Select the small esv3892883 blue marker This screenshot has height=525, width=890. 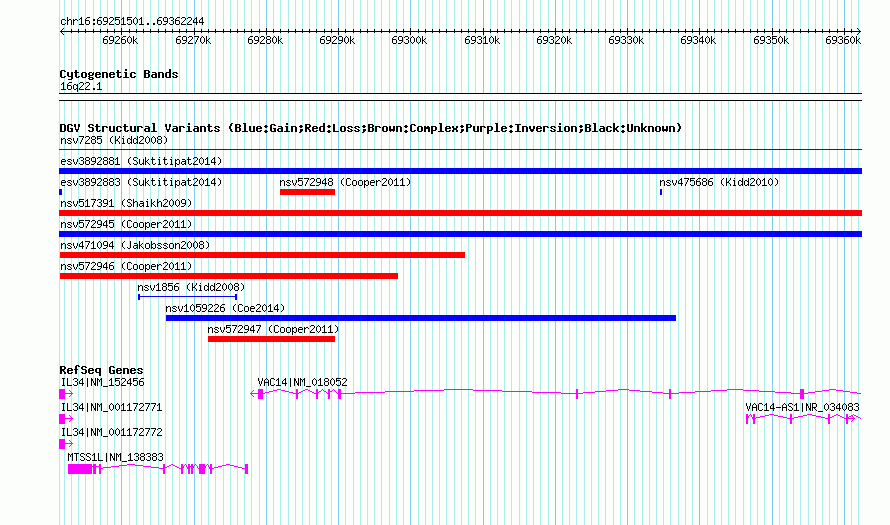coord(61,192)
